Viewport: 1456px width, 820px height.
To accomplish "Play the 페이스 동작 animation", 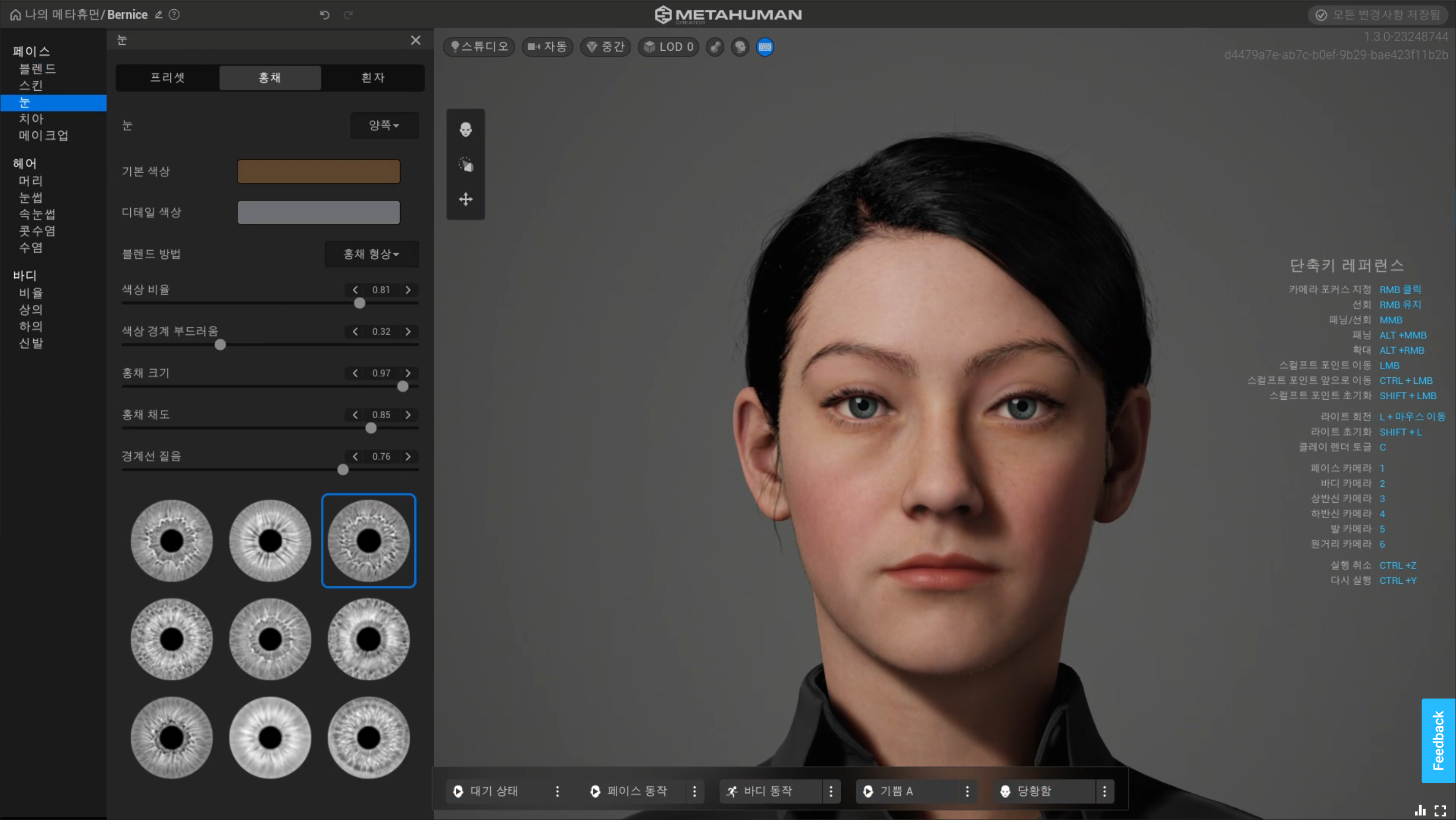I will [x=595, y=791].
